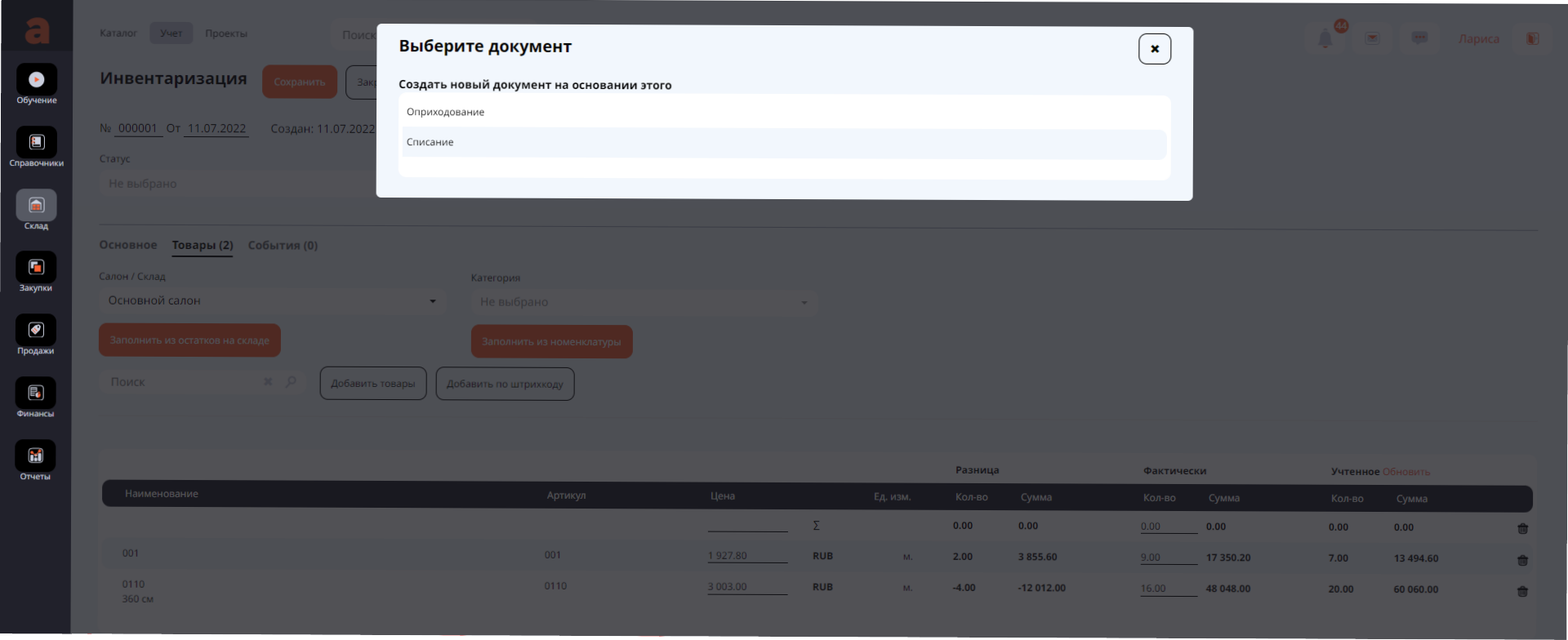Close the Выберите документ dialog
Image resolution: width=1568 pixels, height=640 pixels.
coord(1154,49)
